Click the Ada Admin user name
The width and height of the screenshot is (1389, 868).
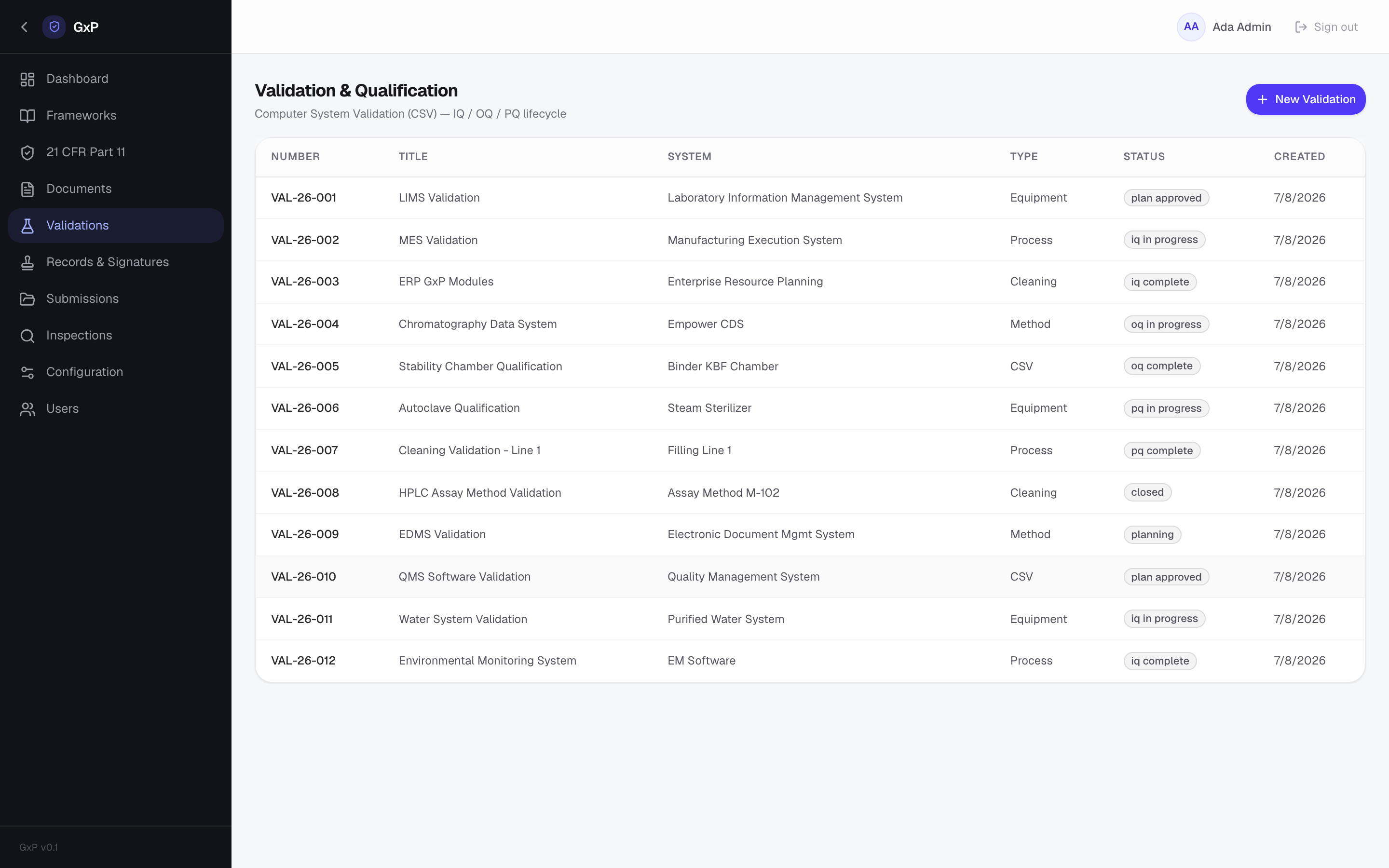(1241, 27)
